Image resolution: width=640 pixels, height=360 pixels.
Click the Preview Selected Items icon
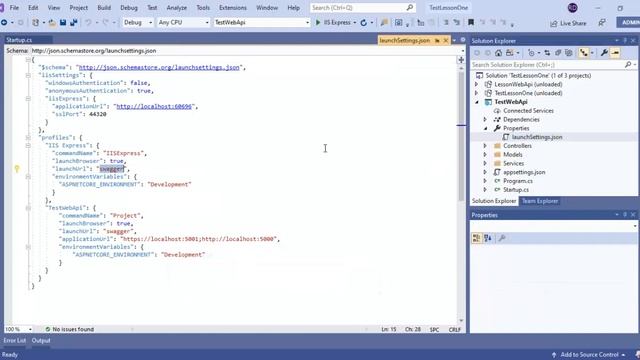pyautogui.click(x=615, y=53)
